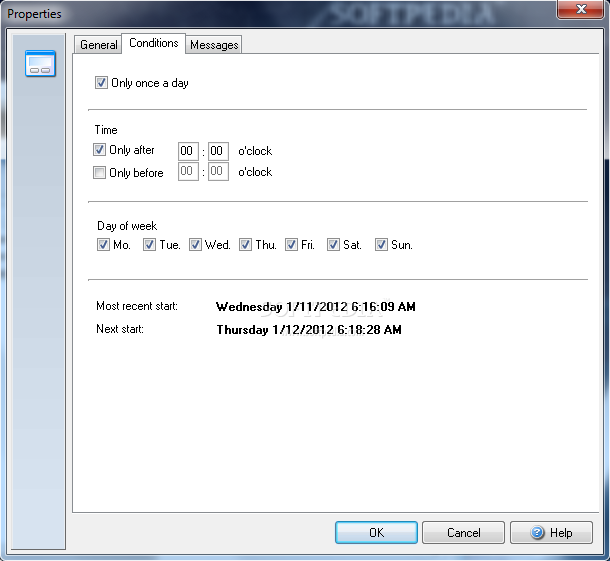Select the Conditions tab

[154, 43]
